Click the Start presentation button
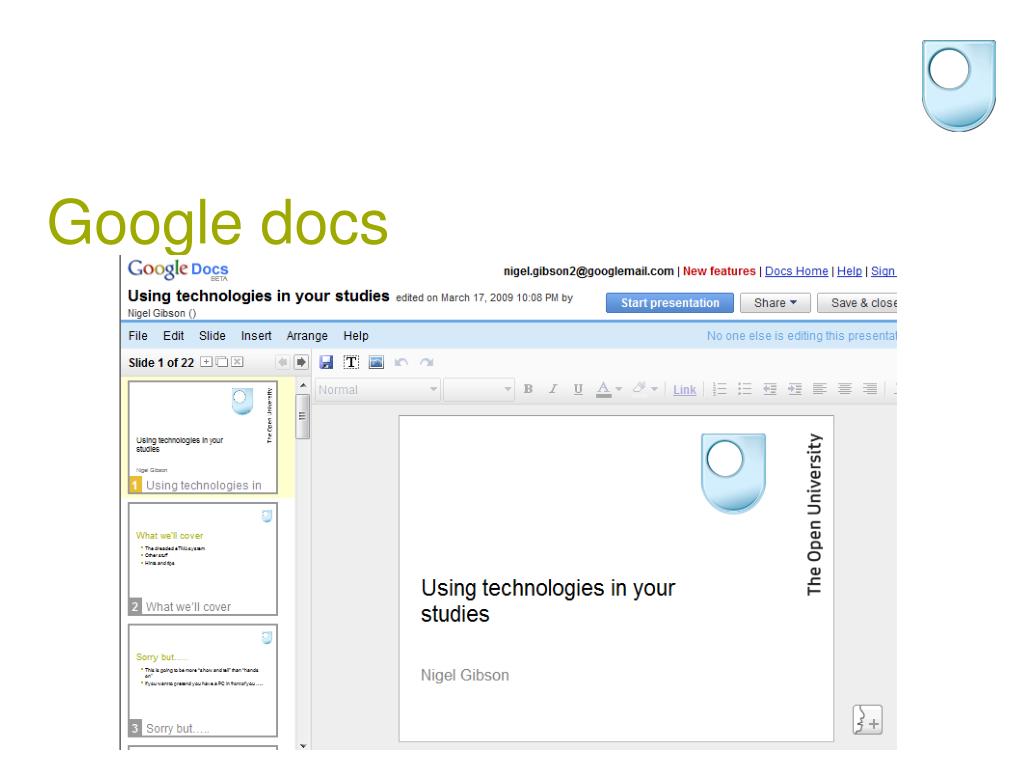This screenshot has height=768, width=1024. [669, 303]
